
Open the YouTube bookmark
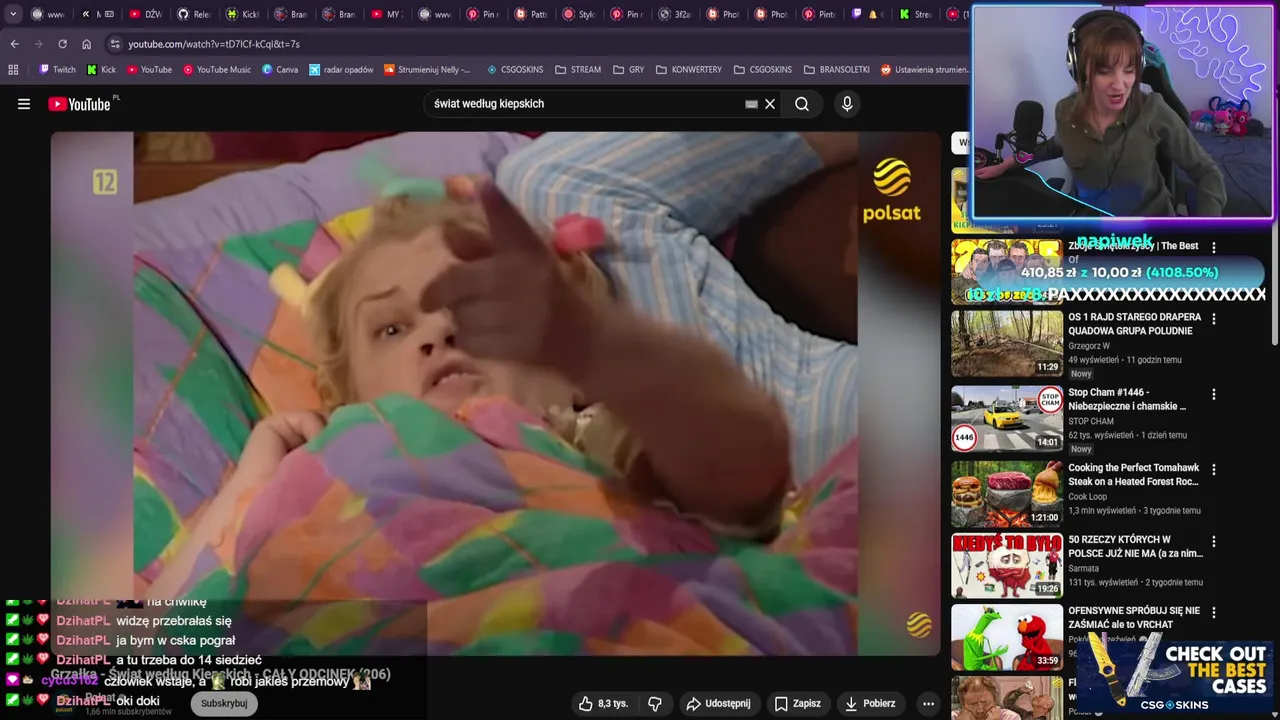pyautogui.click(x=148, y=70)
